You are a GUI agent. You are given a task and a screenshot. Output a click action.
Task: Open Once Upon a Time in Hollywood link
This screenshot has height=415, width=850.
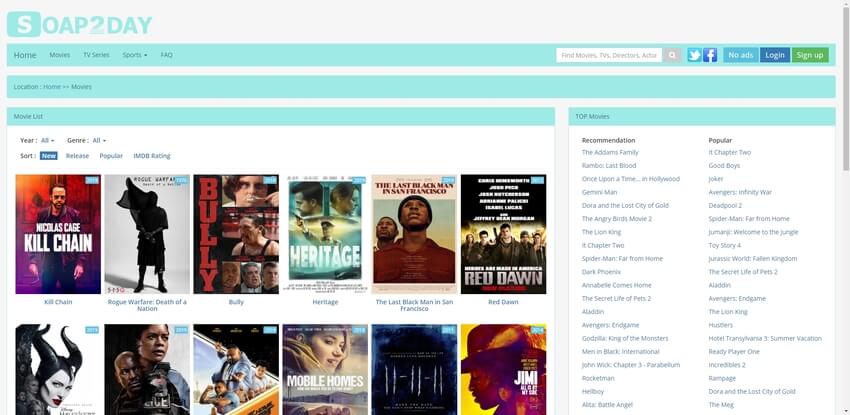(630, 179)
